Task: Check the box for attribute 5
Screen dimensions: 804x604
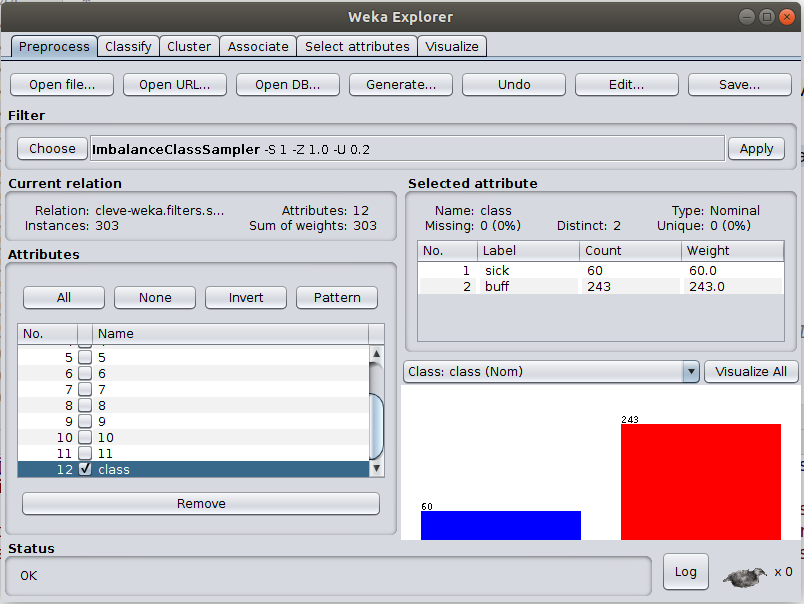Action: [85, 357]
